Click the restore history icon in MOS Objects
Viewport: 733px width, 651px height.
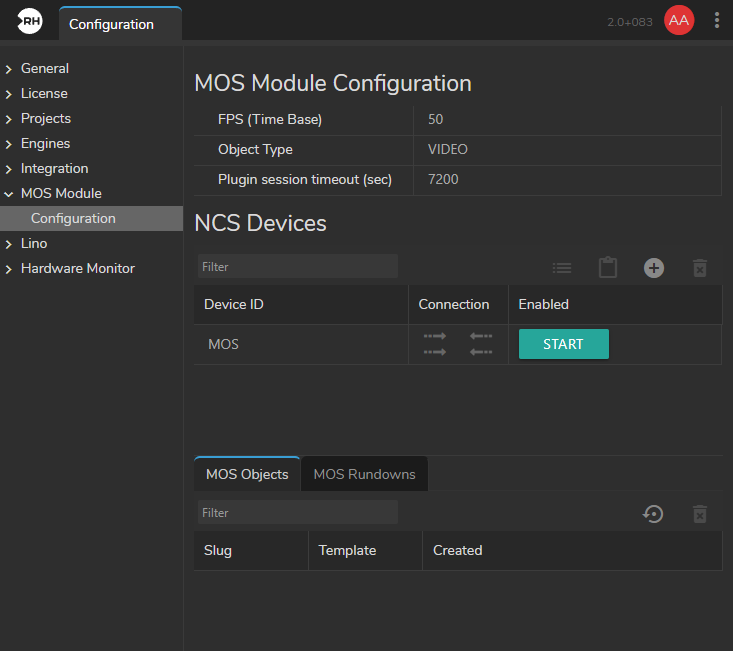[x=653, y=514]
